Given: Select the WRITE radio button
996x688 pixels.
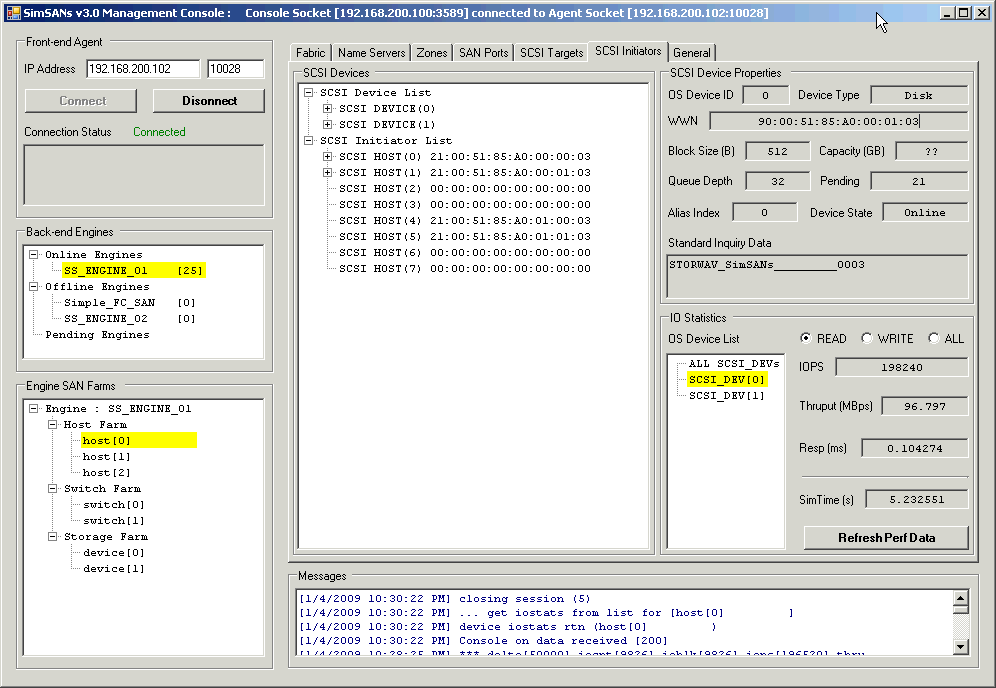Looking at the screenshot, I should click(866, 338).
